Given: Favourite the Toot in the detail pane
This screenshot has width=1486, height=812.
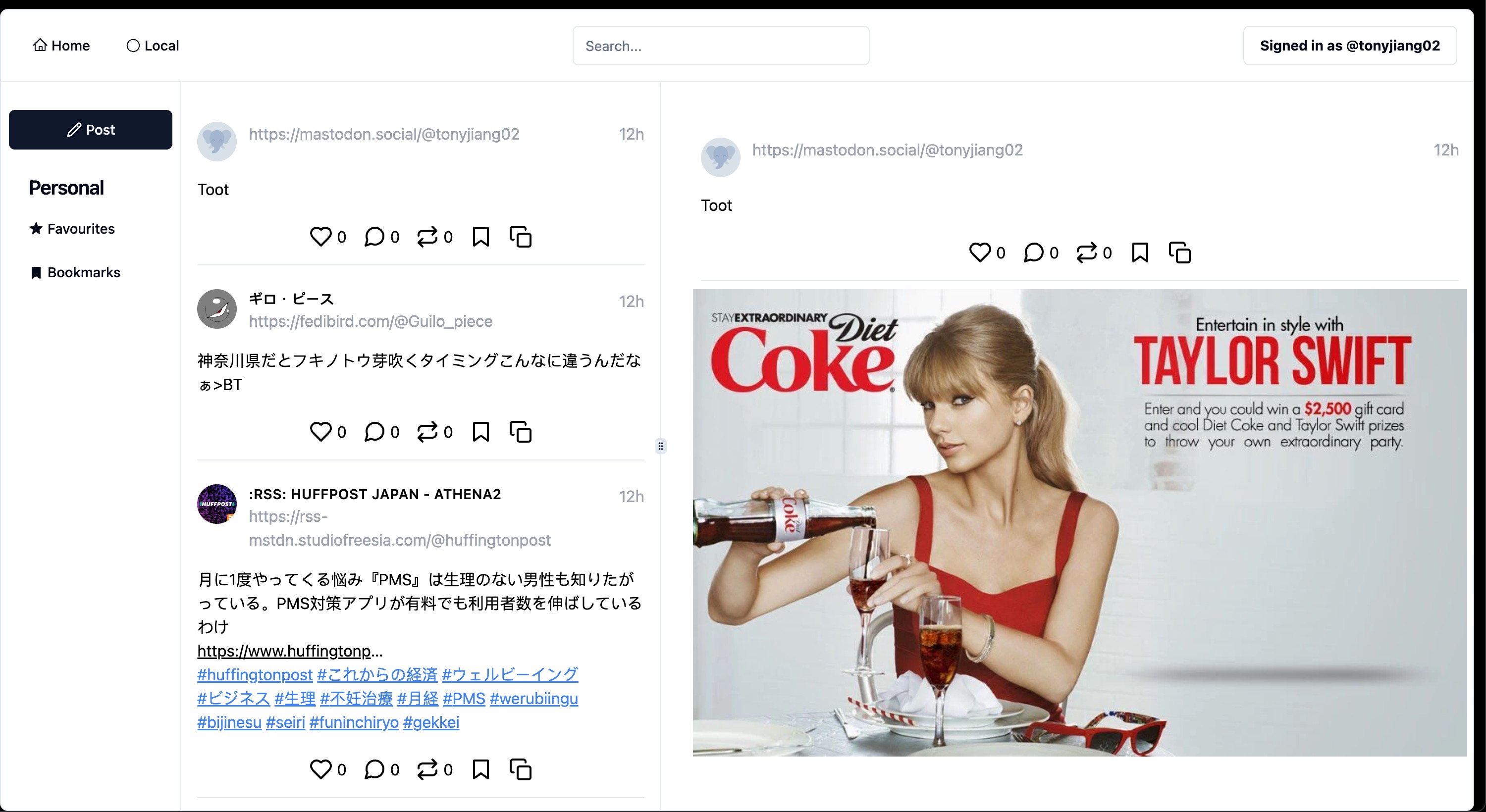Looking at the screenshot, I should pyautogui.click(x=979, y=253).
